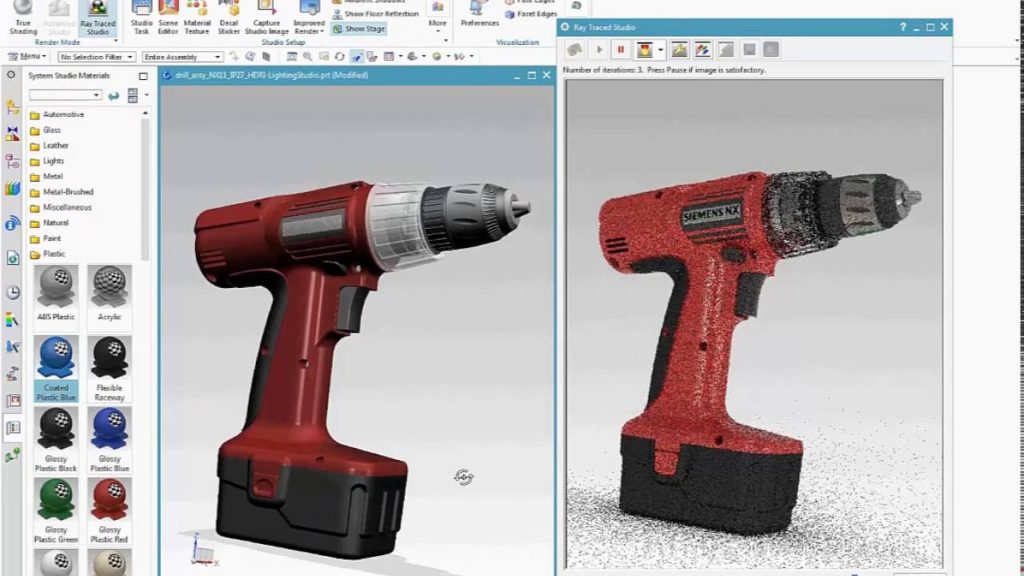1024x576 pixels.
Task: Open the Scene Editor
Action: [167, 15]
